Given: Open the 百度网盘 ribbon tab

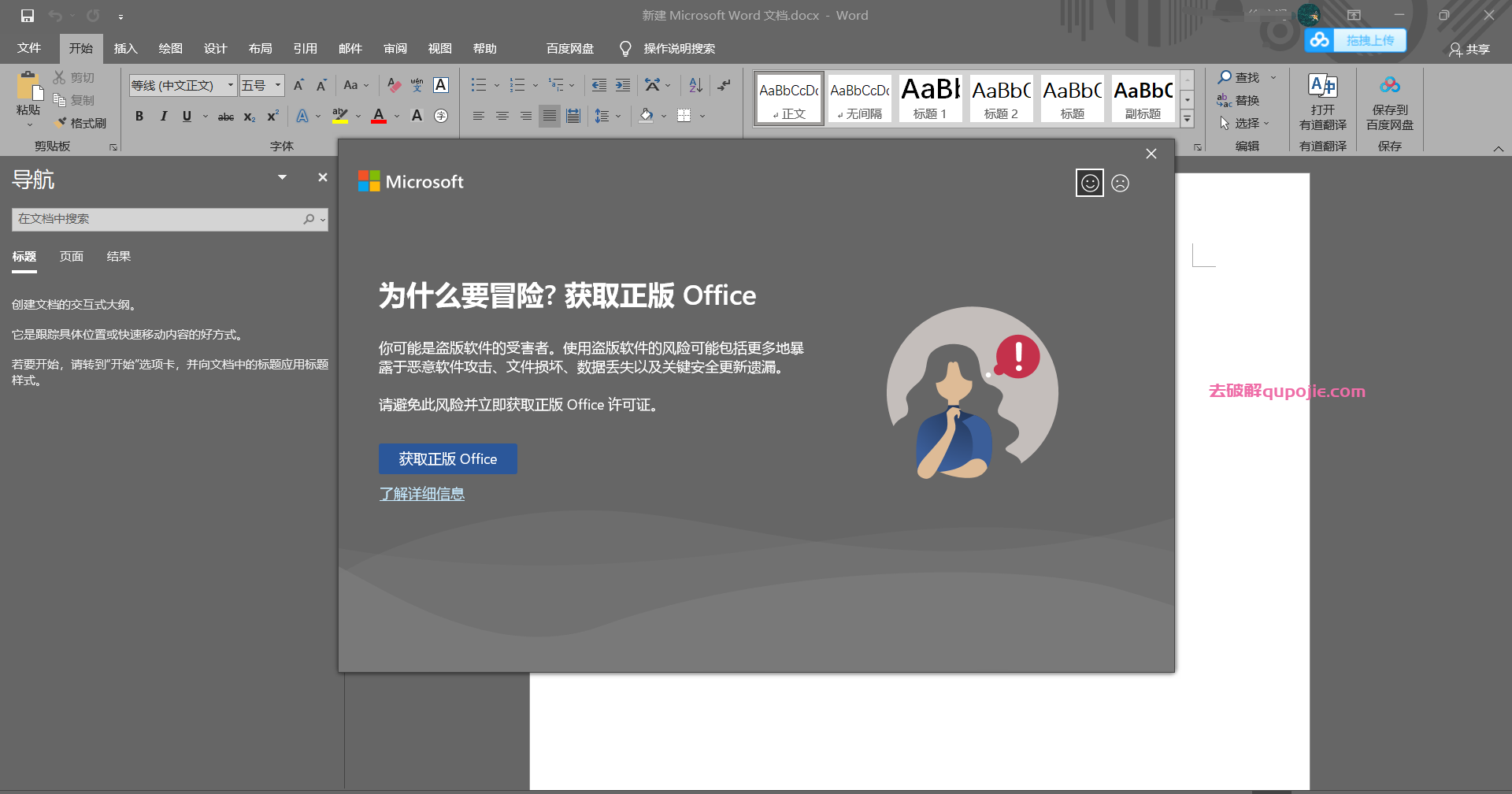Looking at the screenshot, I should pyautogui.click(x=570, y=49).
